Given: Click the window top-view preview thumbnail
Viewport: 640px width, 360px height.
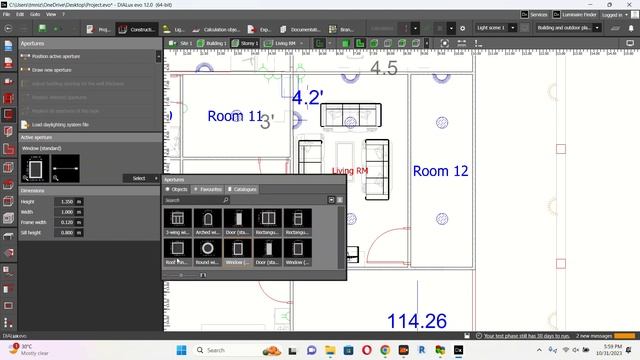Looking at the screenshot, I should [x=65, y=168].
